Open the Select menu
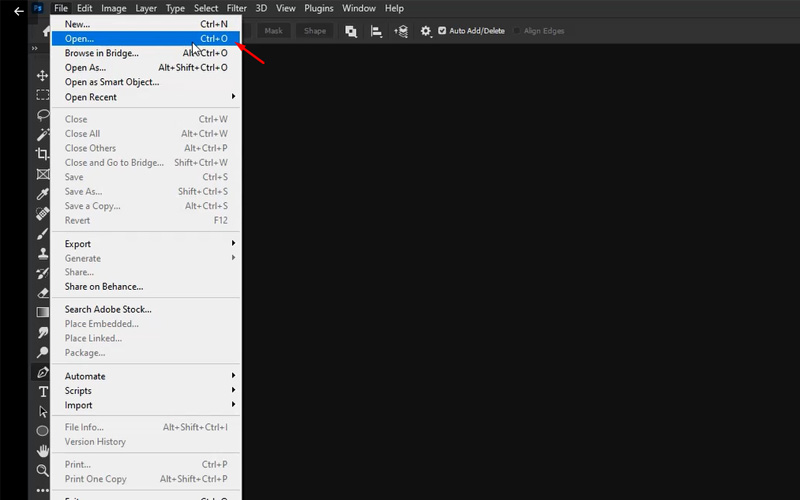 coord(206,8)
